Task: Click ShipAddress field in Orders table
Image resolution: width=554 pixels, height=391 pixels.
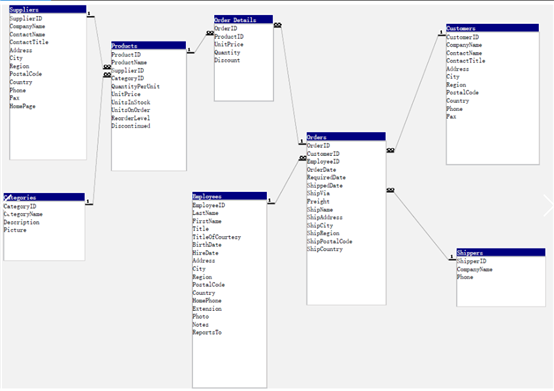Action: pyautogui.click(x=325, y=217)
